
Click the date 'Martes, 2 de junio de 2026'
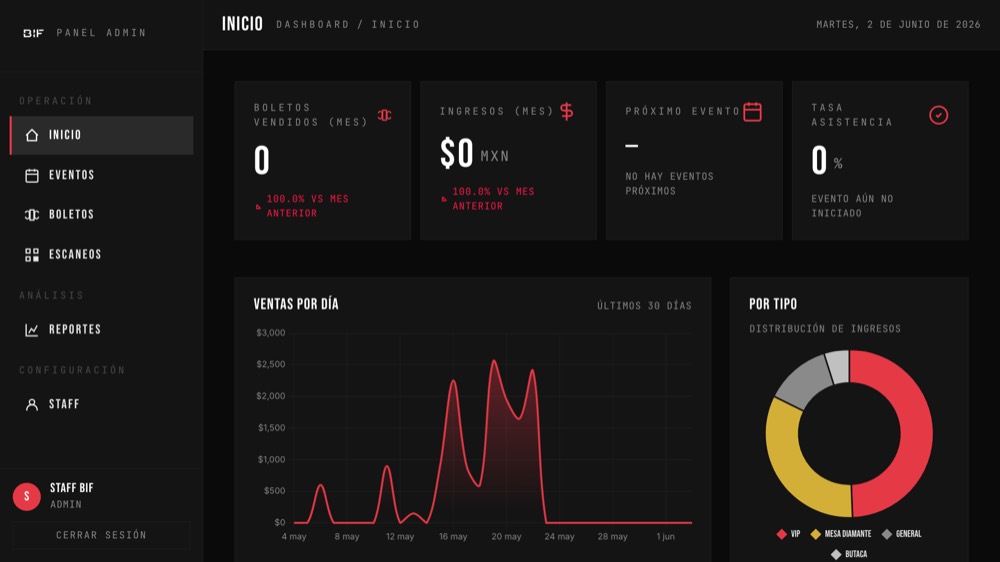pos(898,24)
